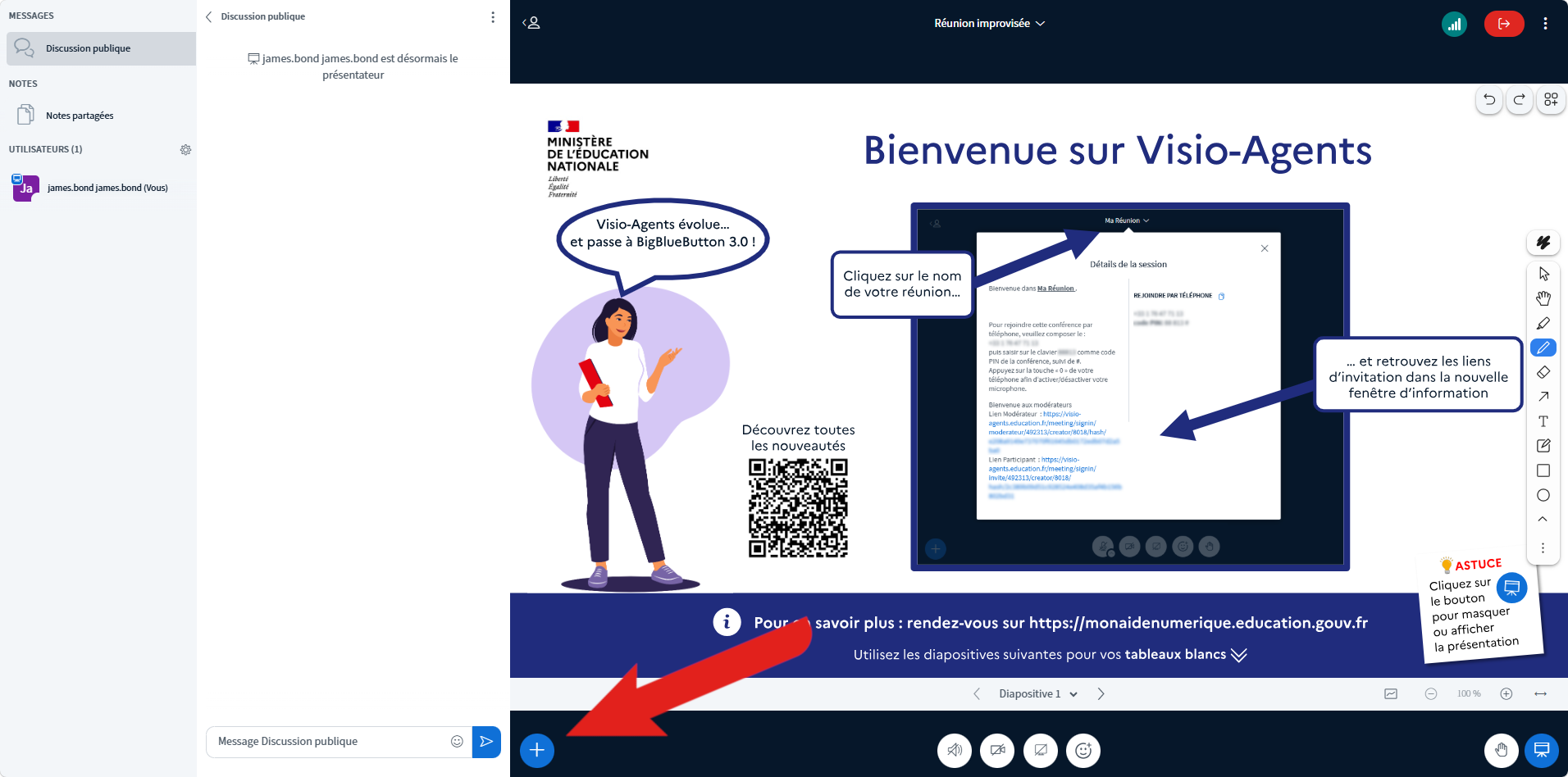Toggle the audio speaker button

coord(955,750)
